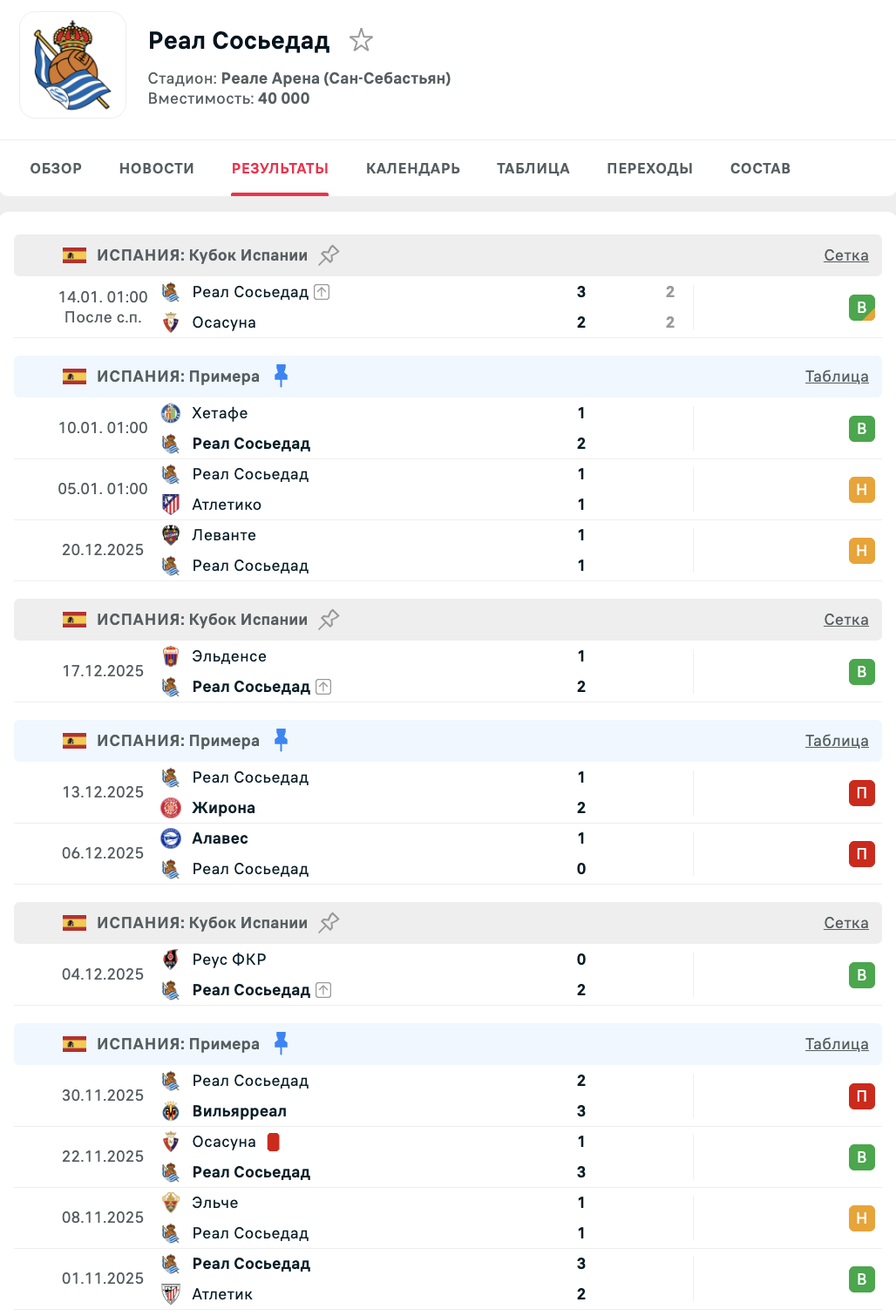Click the Real Sociedad club crest logo
This screenshot has width=896, height=1316.
click(x=72, y=65)
